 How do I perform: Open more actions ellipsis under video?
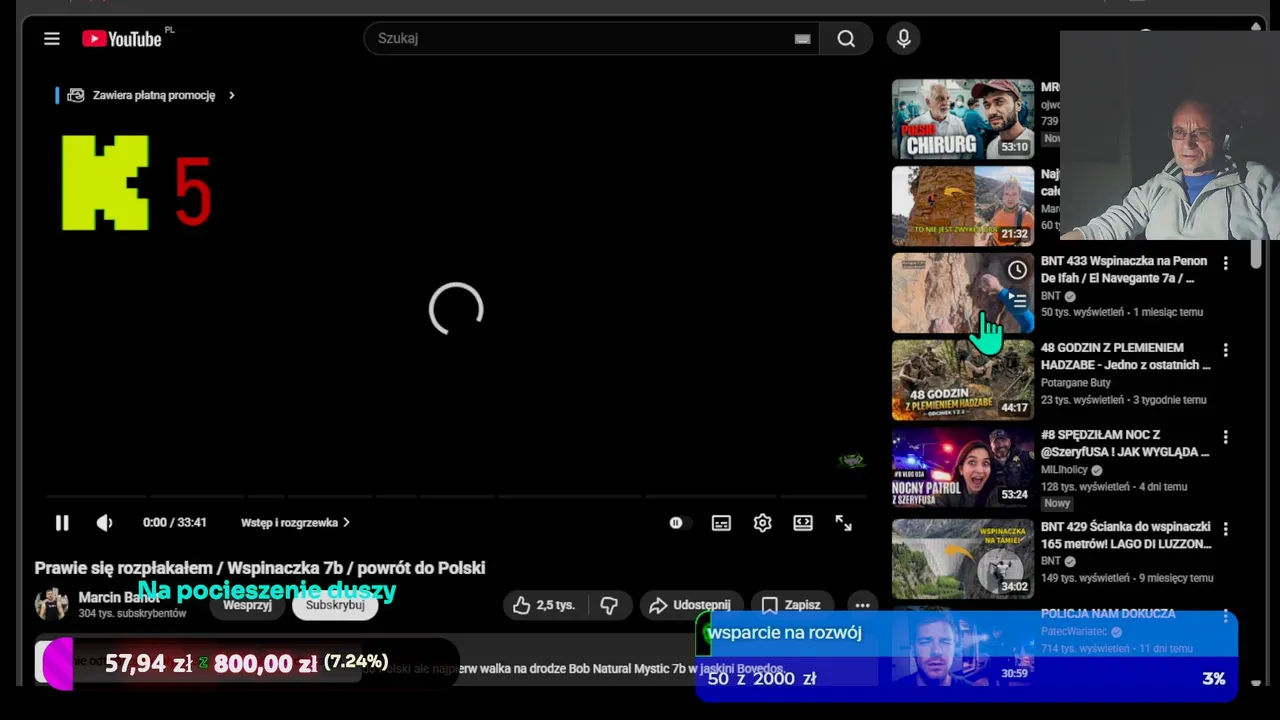[x=862, y=605]
